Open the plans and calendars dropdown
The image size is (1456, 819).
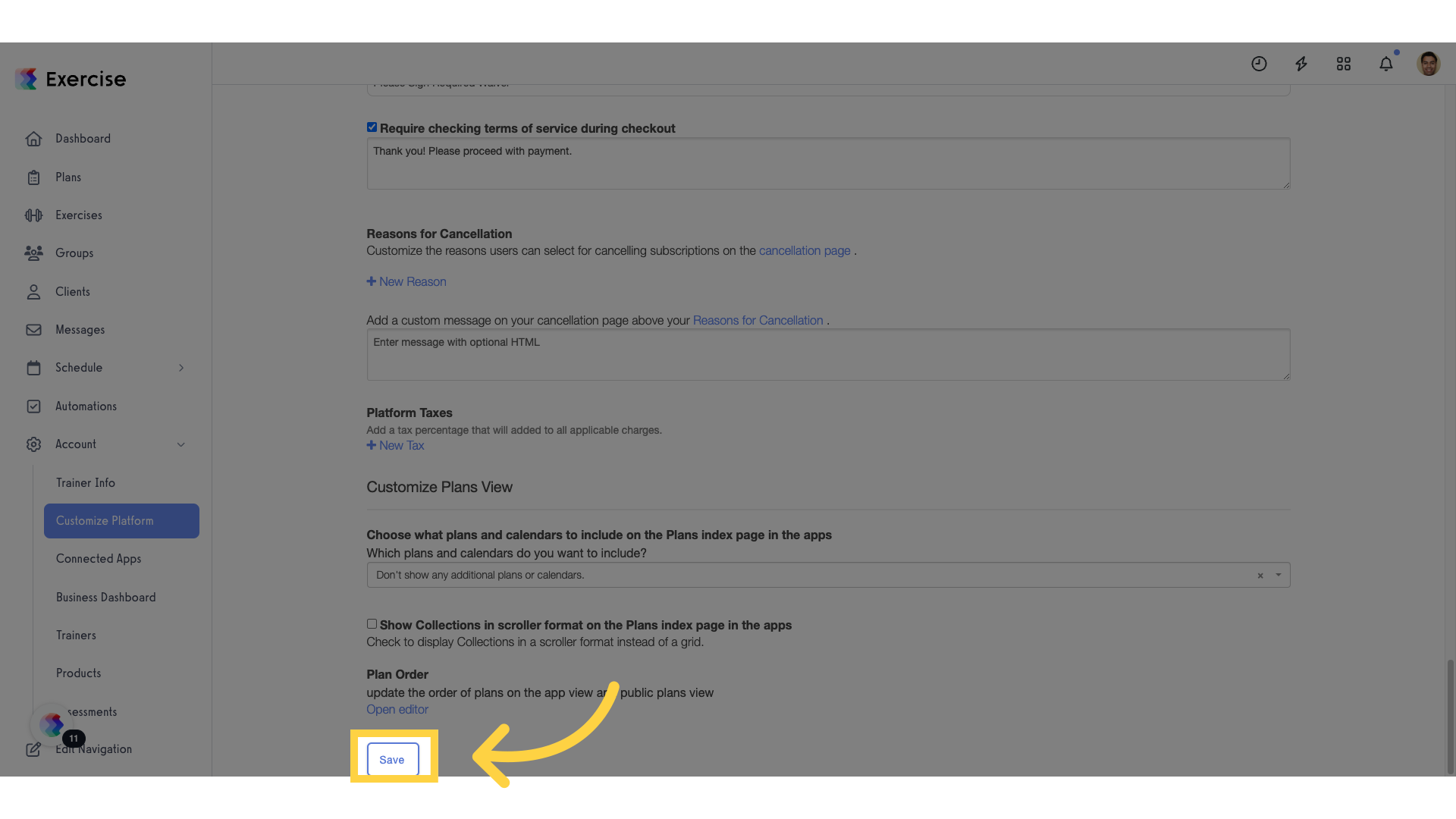(828, 575)
